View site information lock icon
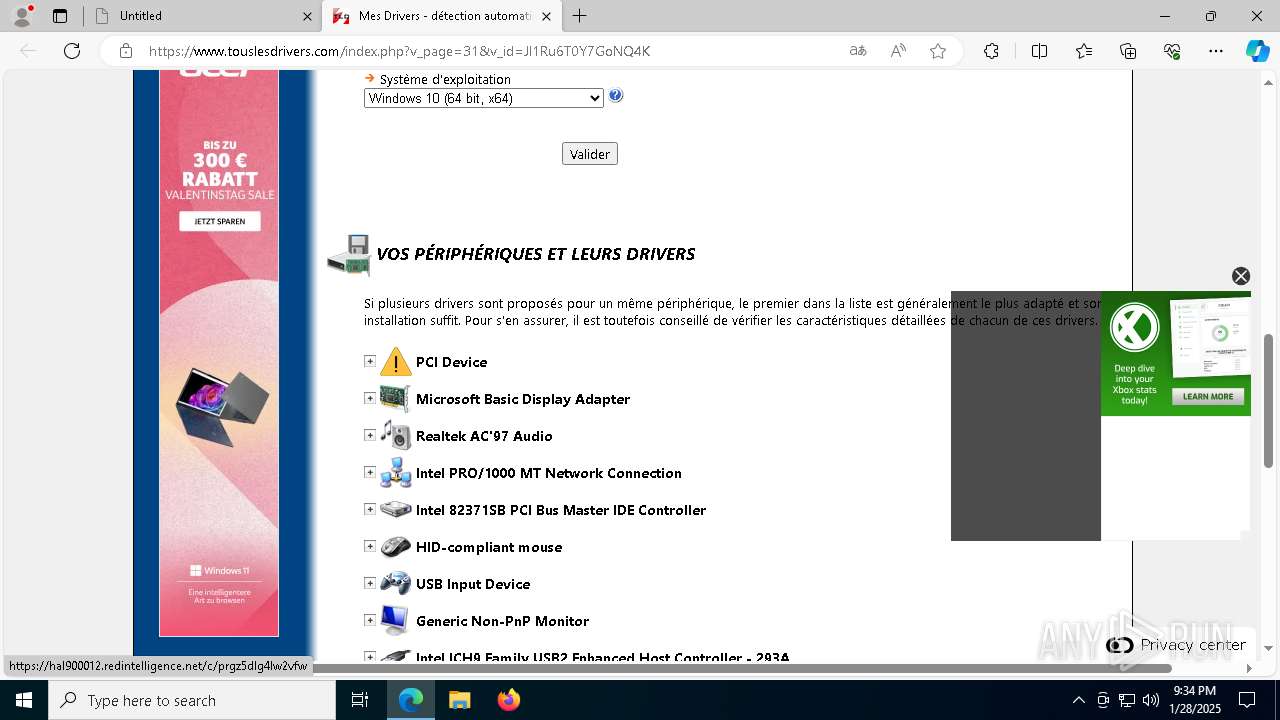Screen dimensions: 1280x720 (126, 51)
